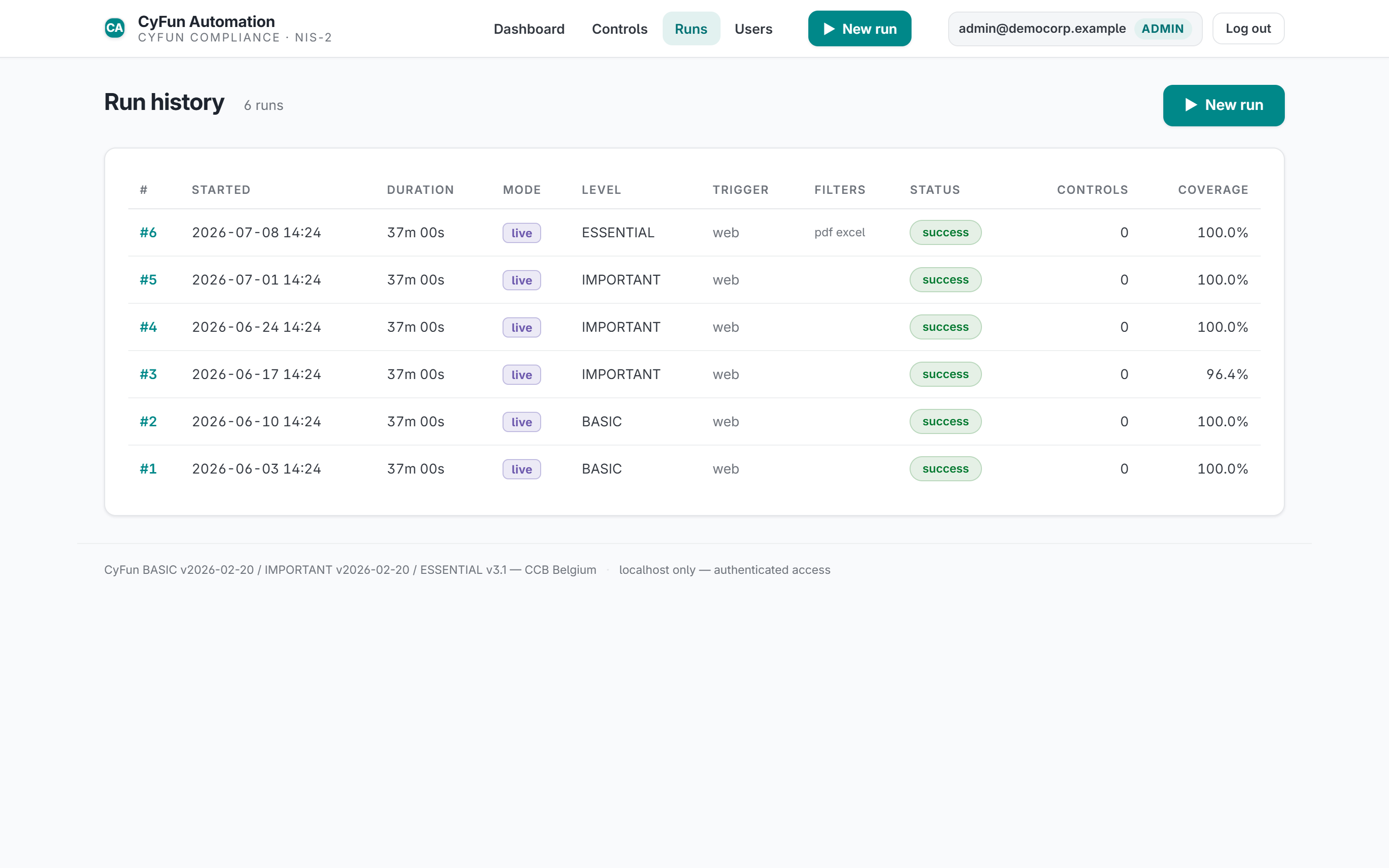
Task: Open run #1 details
Action: (148, 468)
